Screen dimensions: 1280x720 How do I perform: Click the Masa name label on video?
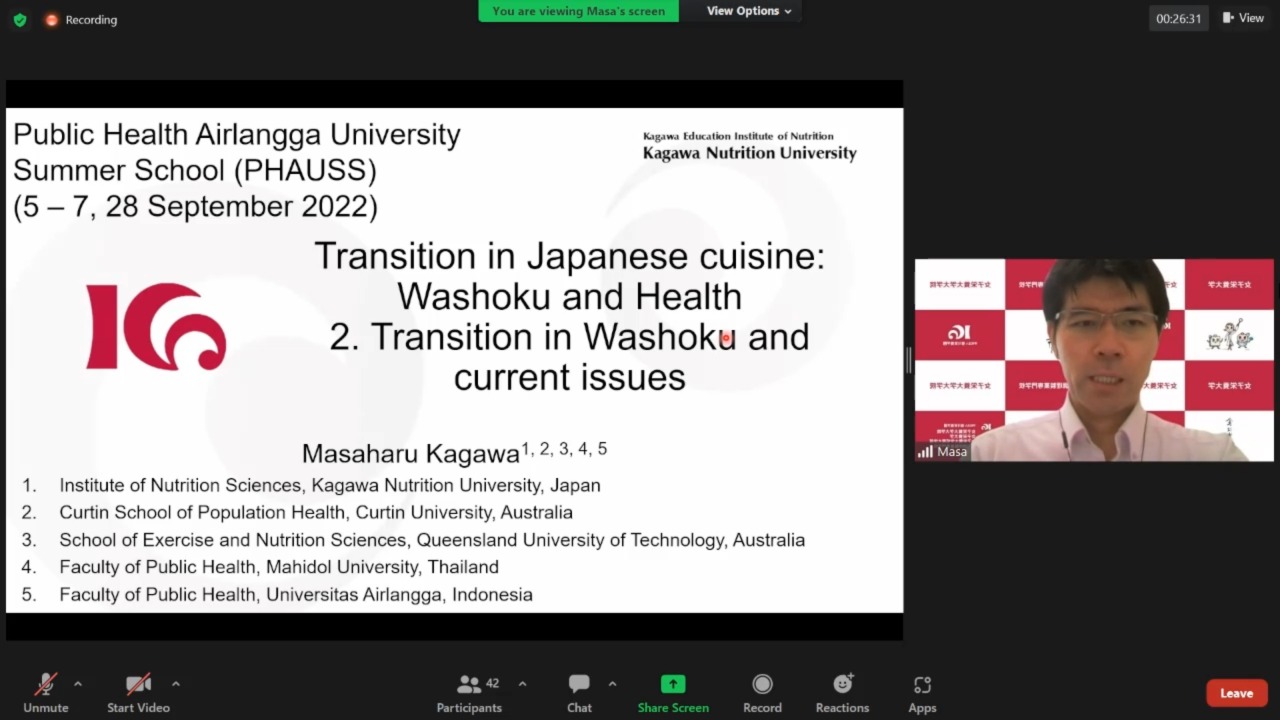[952, 452]
